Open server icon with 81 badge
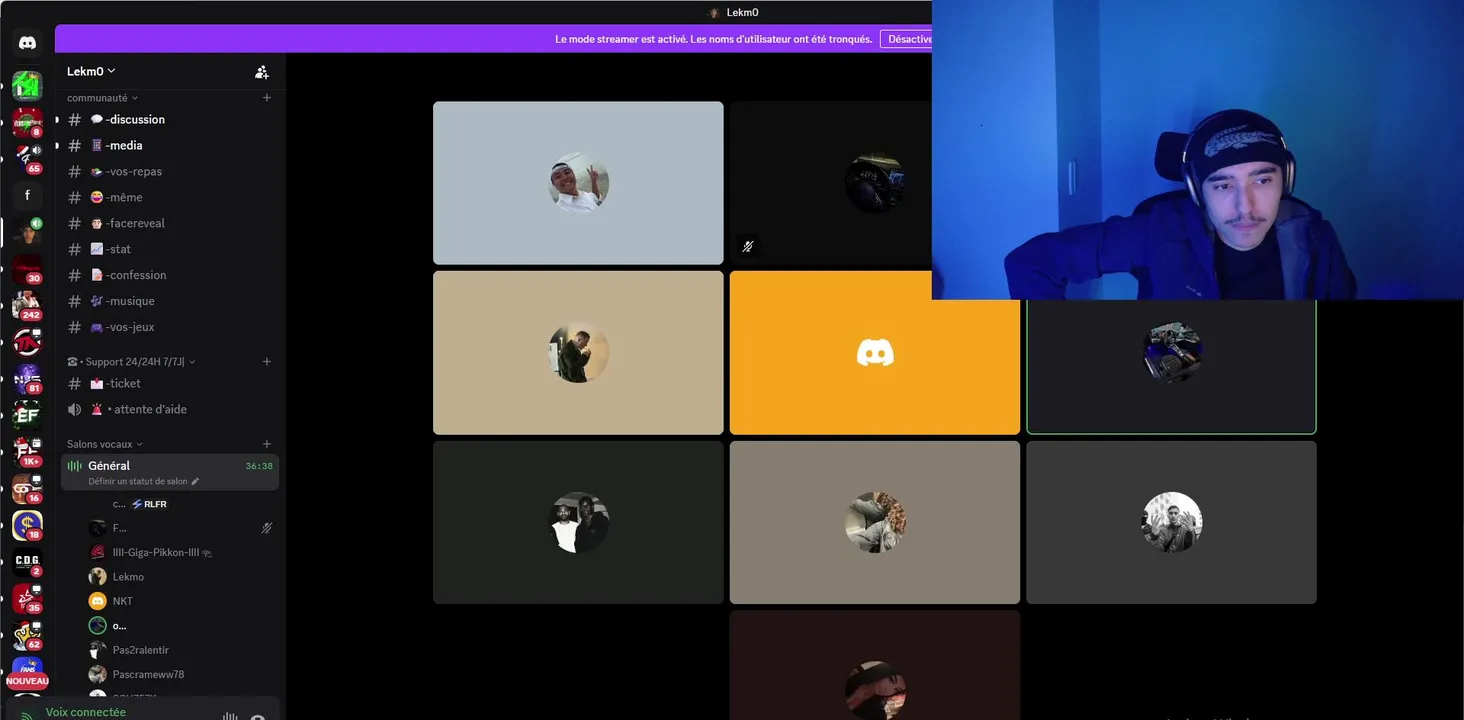The height and width of the screenshot is (720, 1464). coord(27,378)
